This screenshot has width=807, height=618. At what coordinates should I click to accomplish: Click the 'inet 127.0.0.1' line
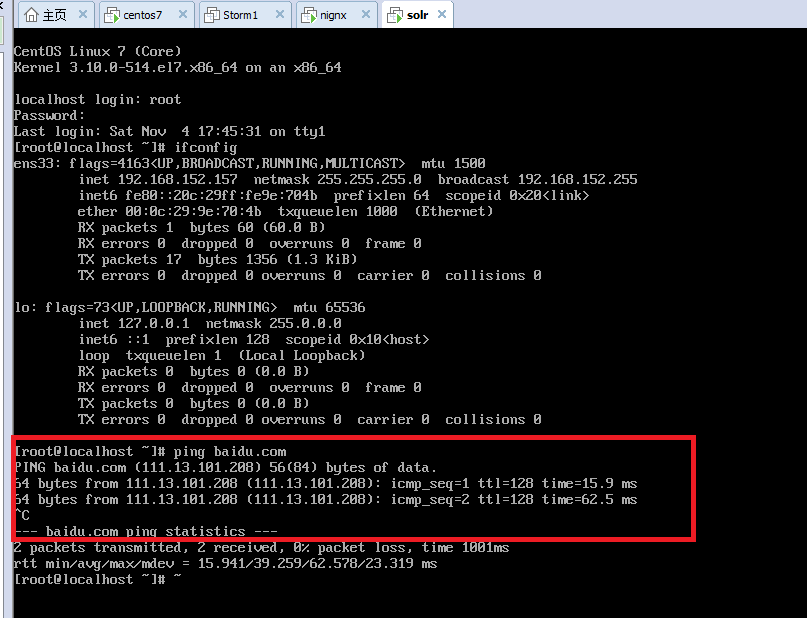coord(210,324)
